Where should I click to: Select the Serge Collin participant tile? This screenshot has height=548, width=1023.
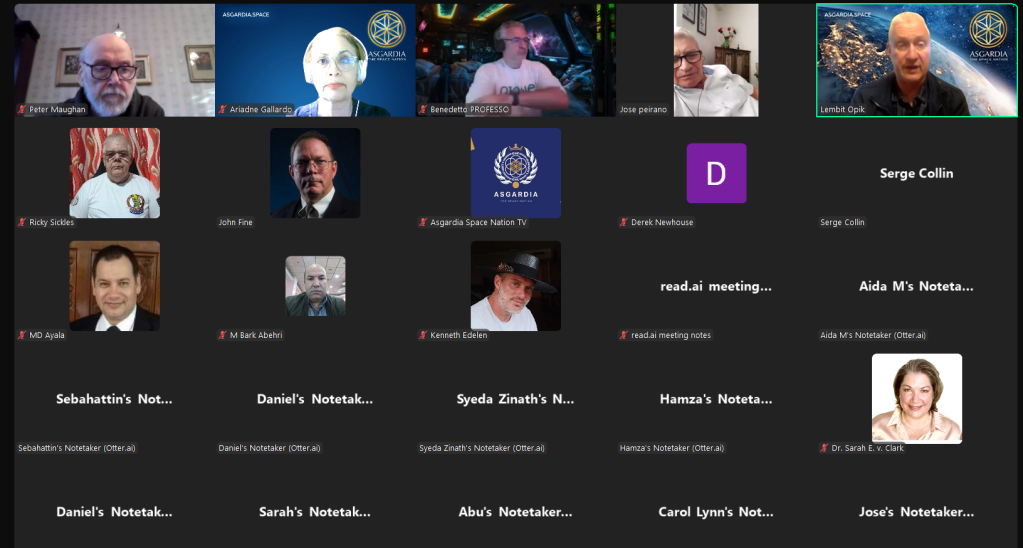click(x=916, y=174)
